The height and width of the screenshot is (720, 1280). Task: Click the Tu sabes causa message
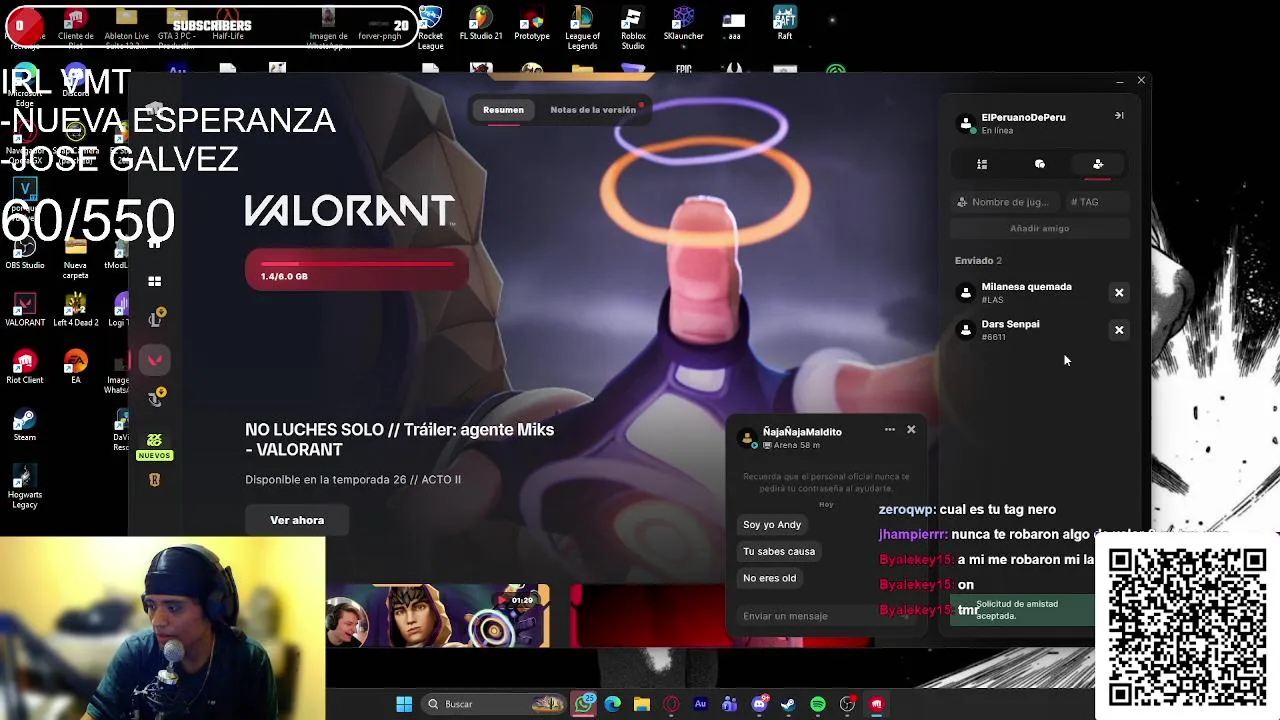click(779, 551)
